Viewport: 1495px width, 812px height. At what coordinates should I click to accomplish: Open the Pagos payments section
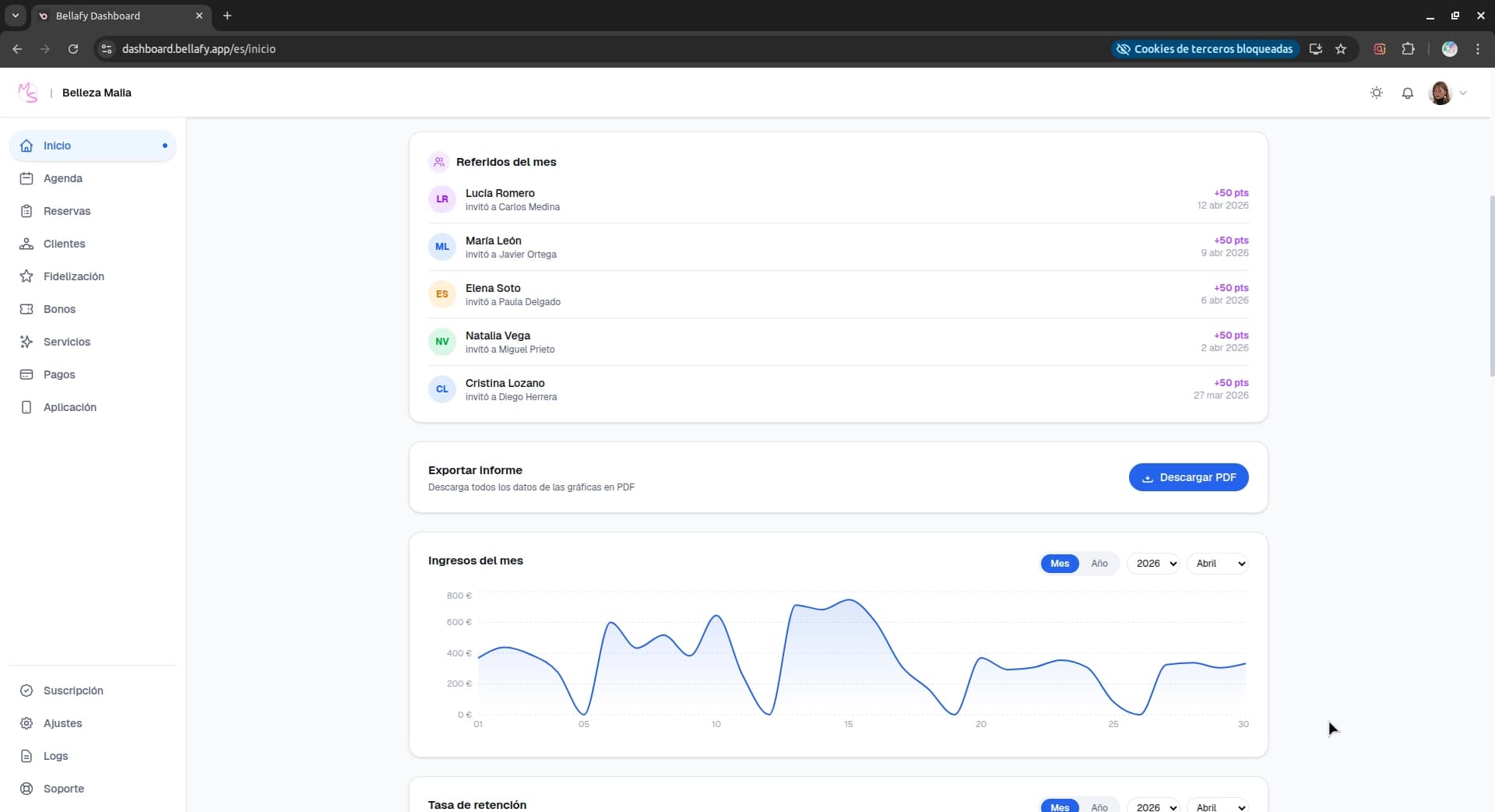pos(58,374)
